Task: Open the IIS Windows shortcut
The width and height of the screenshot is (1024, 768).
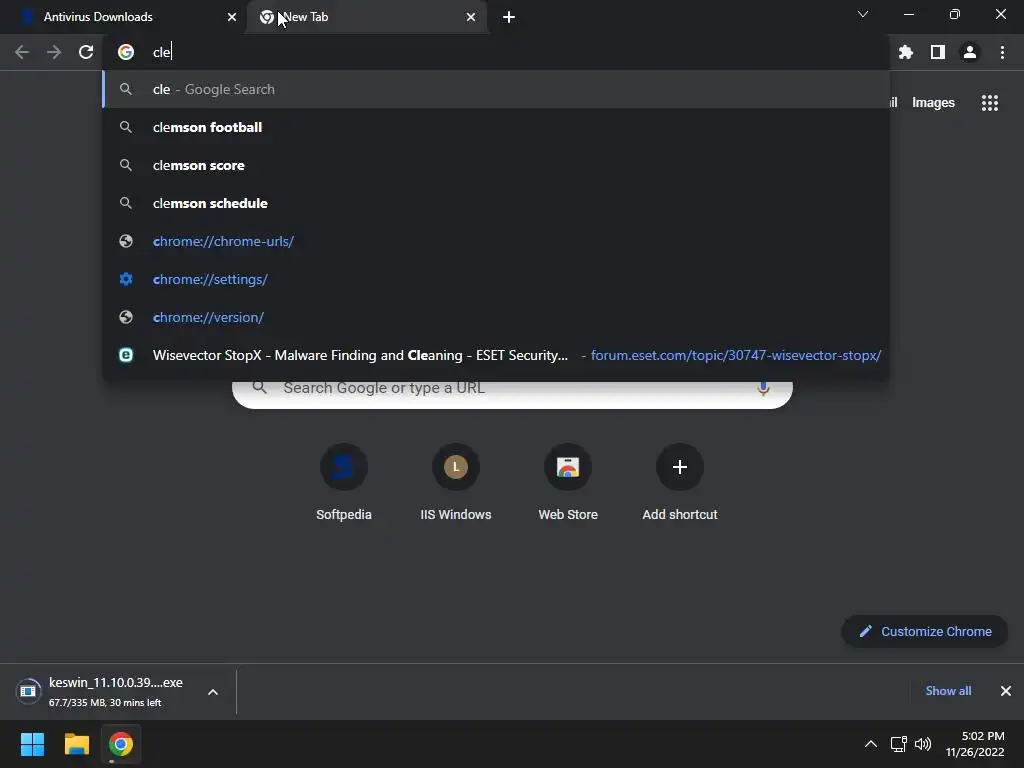Action: [x=456, y=482]
